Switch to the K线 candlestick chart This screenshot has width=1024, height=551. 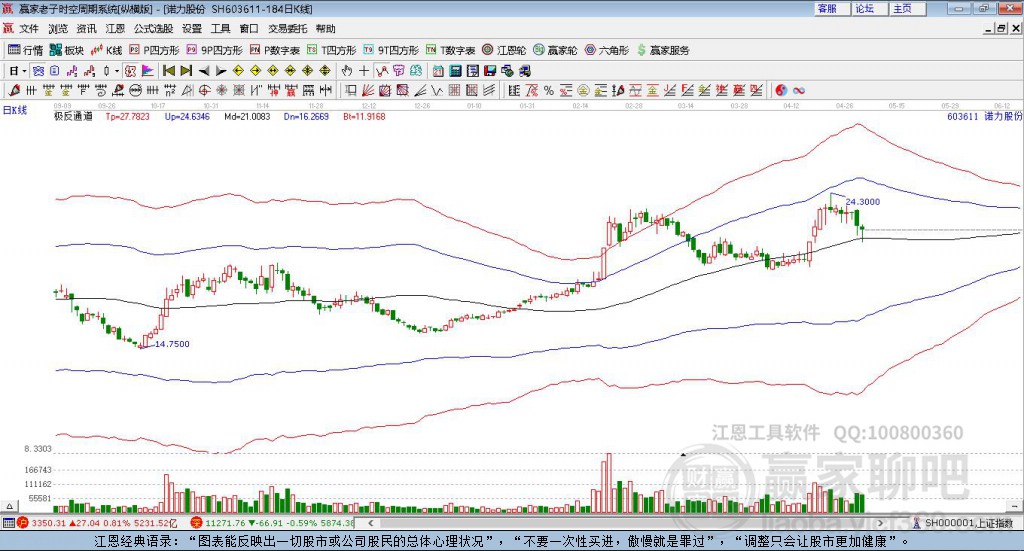point(106,50)
